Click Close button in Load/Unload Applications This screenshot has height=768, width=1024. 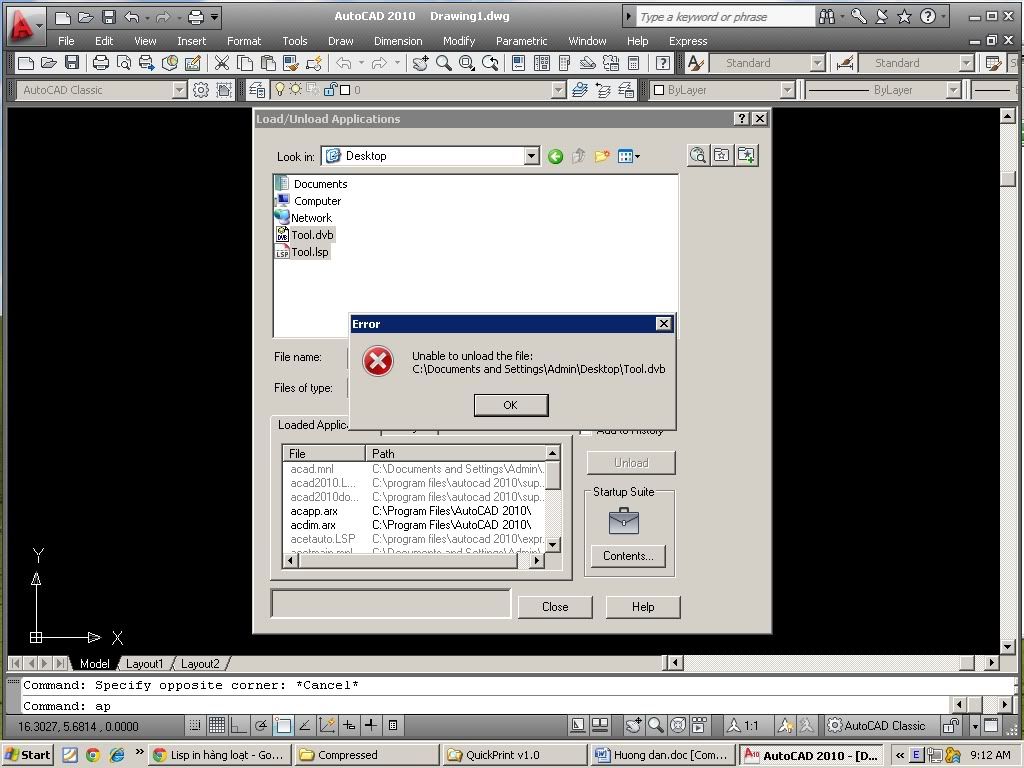(x=555, y=607)
